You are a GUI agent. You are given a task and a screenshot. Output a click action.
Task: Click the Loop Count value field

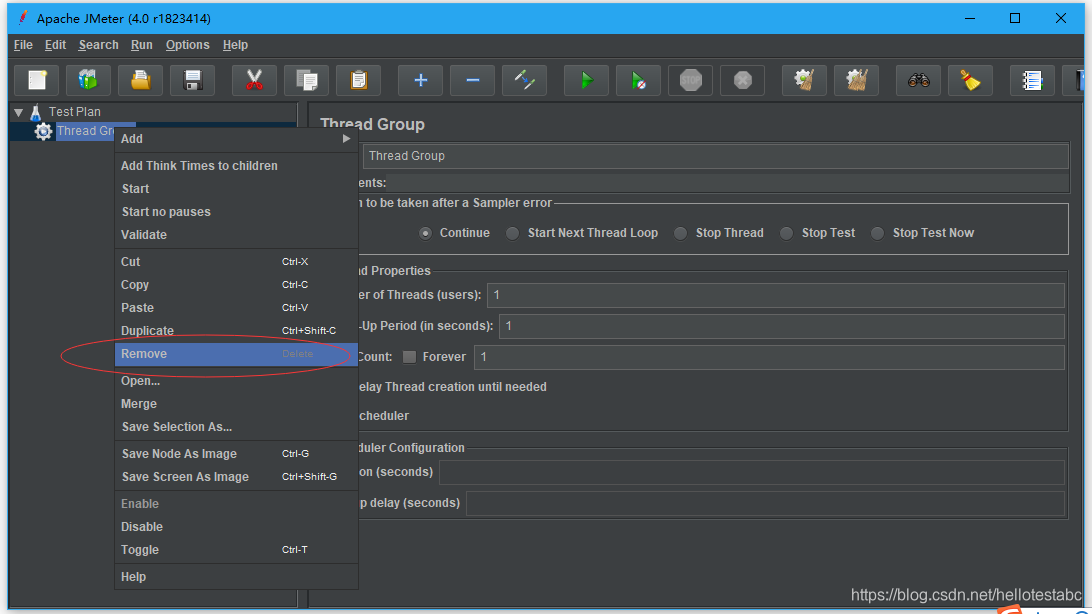[x=770, y=357]
